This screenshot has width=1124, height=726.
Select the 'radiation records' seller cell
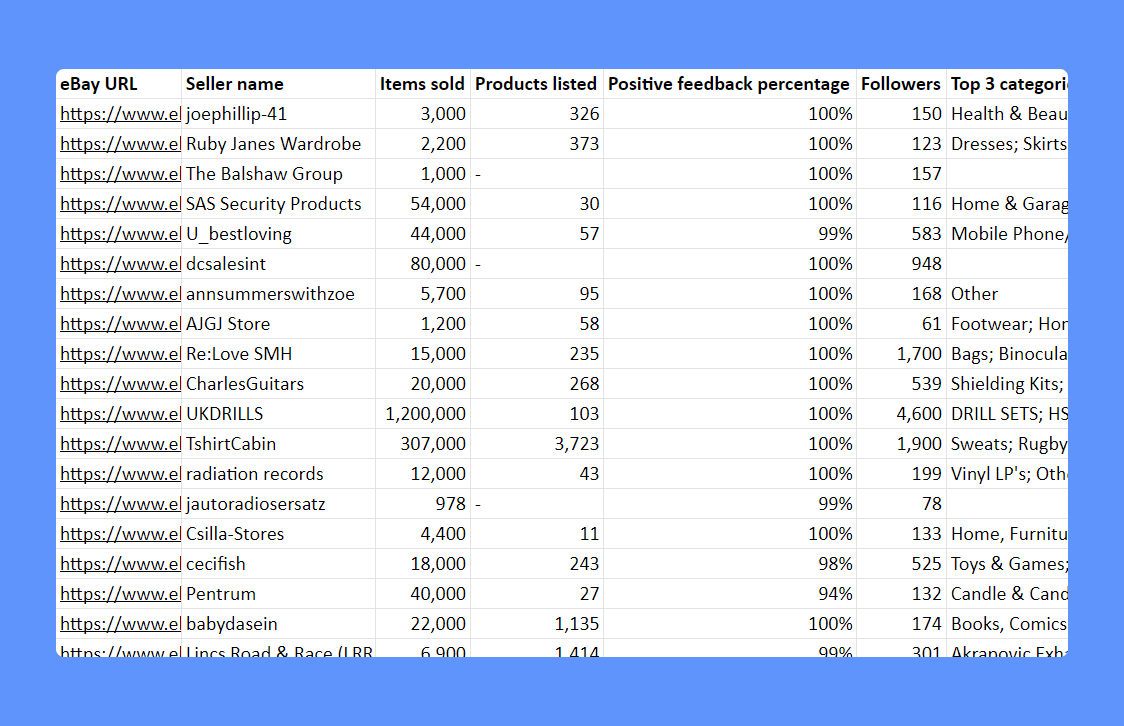click(x=255, y=474)
